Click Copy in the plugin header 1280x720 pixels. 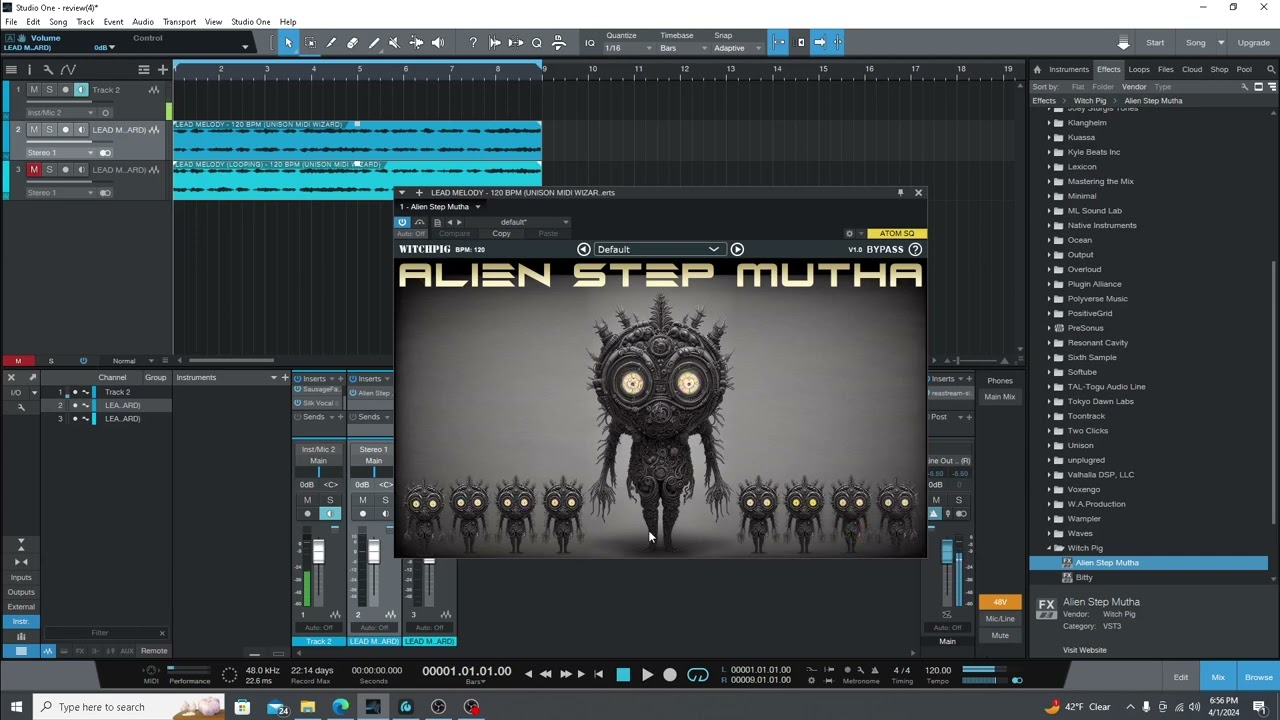(x=501, y=234)
